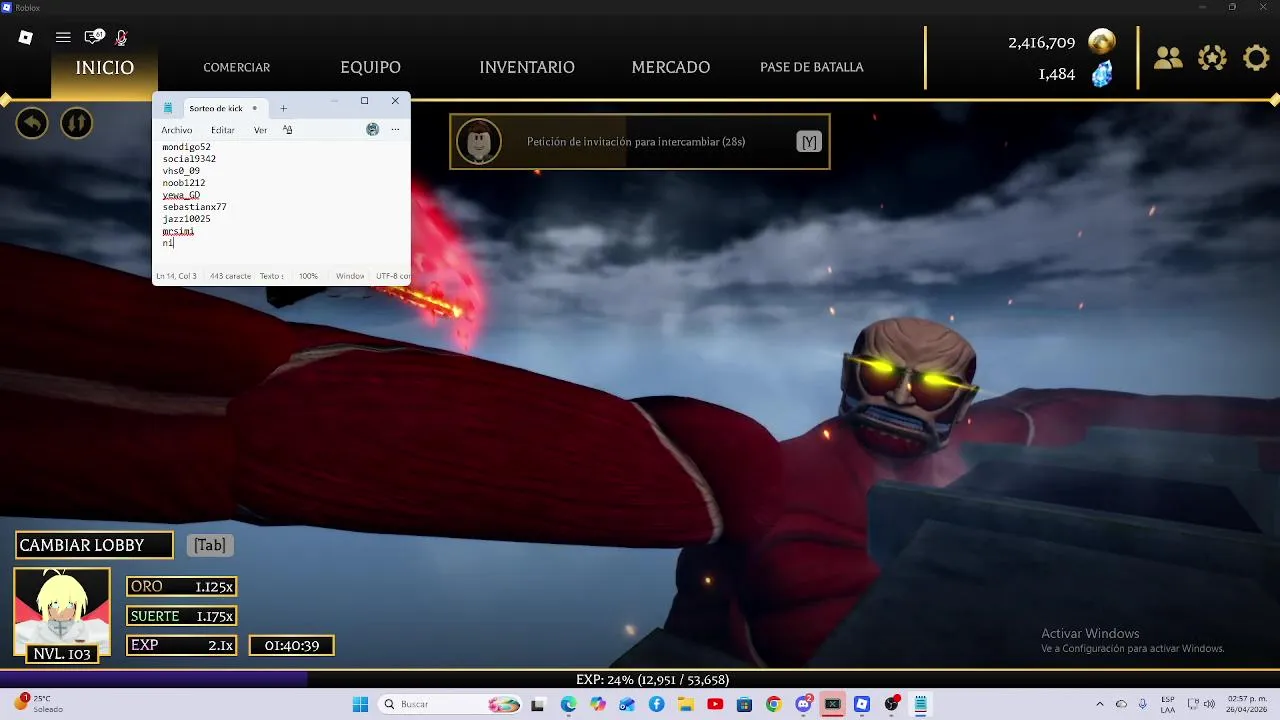Open the game settings gear
Viewport: 1280px width, 720px height.
[x=1256, y=58]
